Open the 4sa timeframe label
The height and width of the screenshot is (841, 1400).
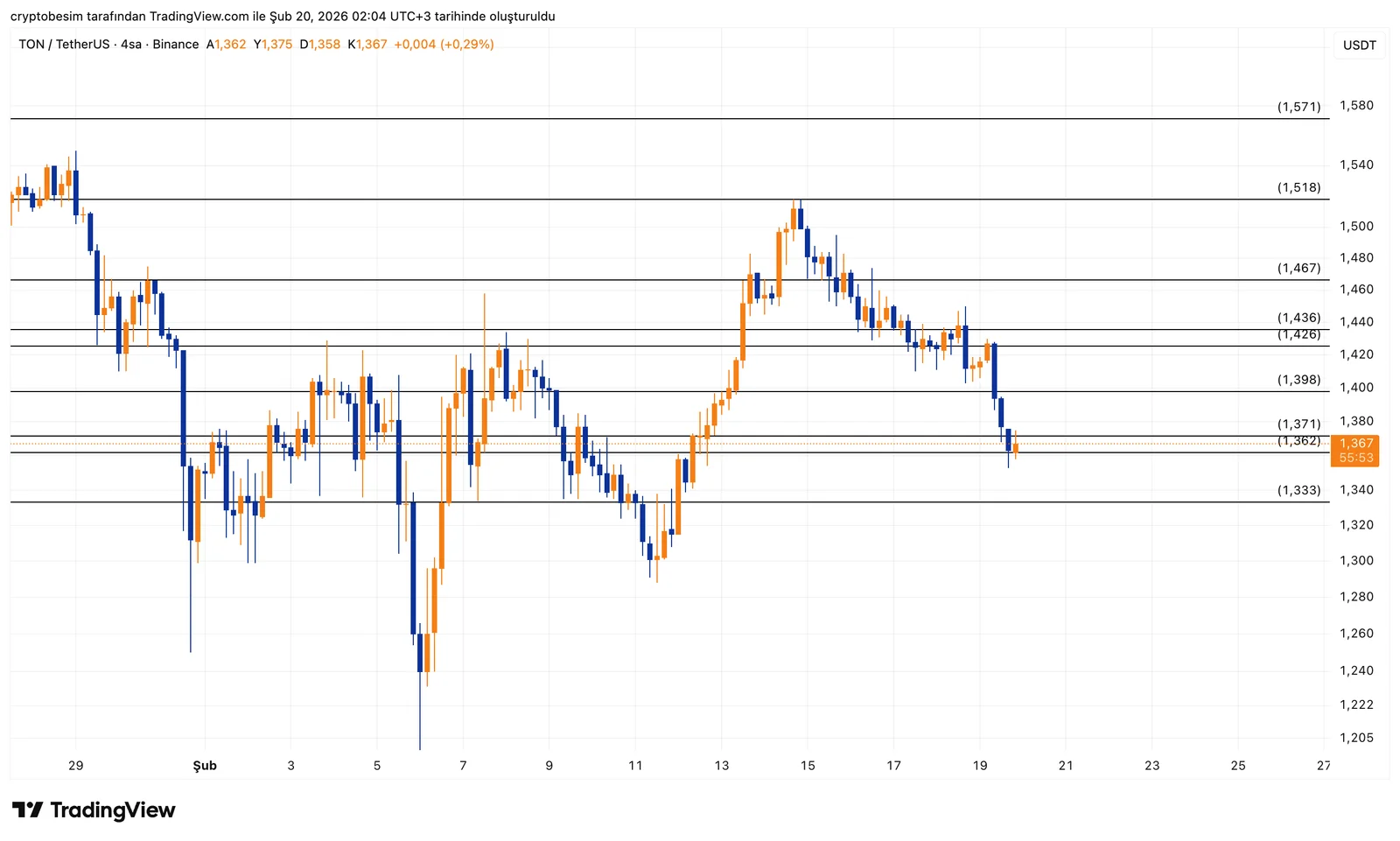(x=129, y=44)
